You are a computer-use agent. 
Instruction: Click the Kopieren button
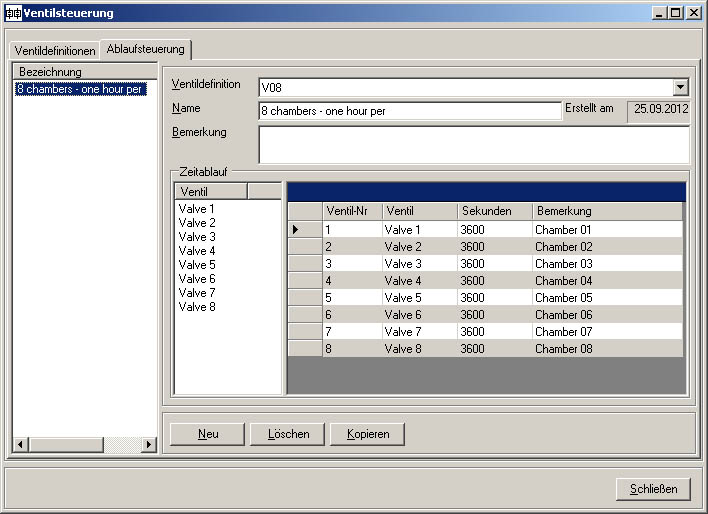(x=367, y=434)
